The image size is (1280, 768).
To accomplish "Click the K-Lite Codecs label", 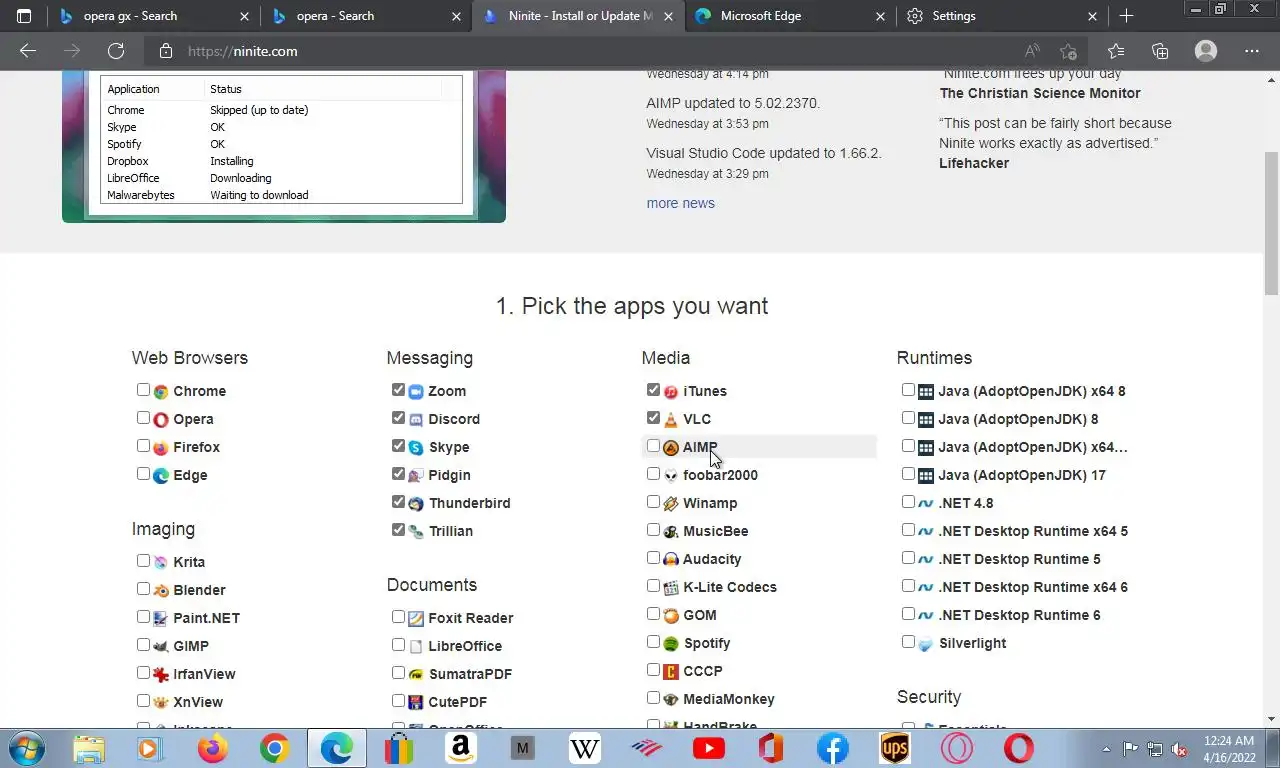I will 730,587.
